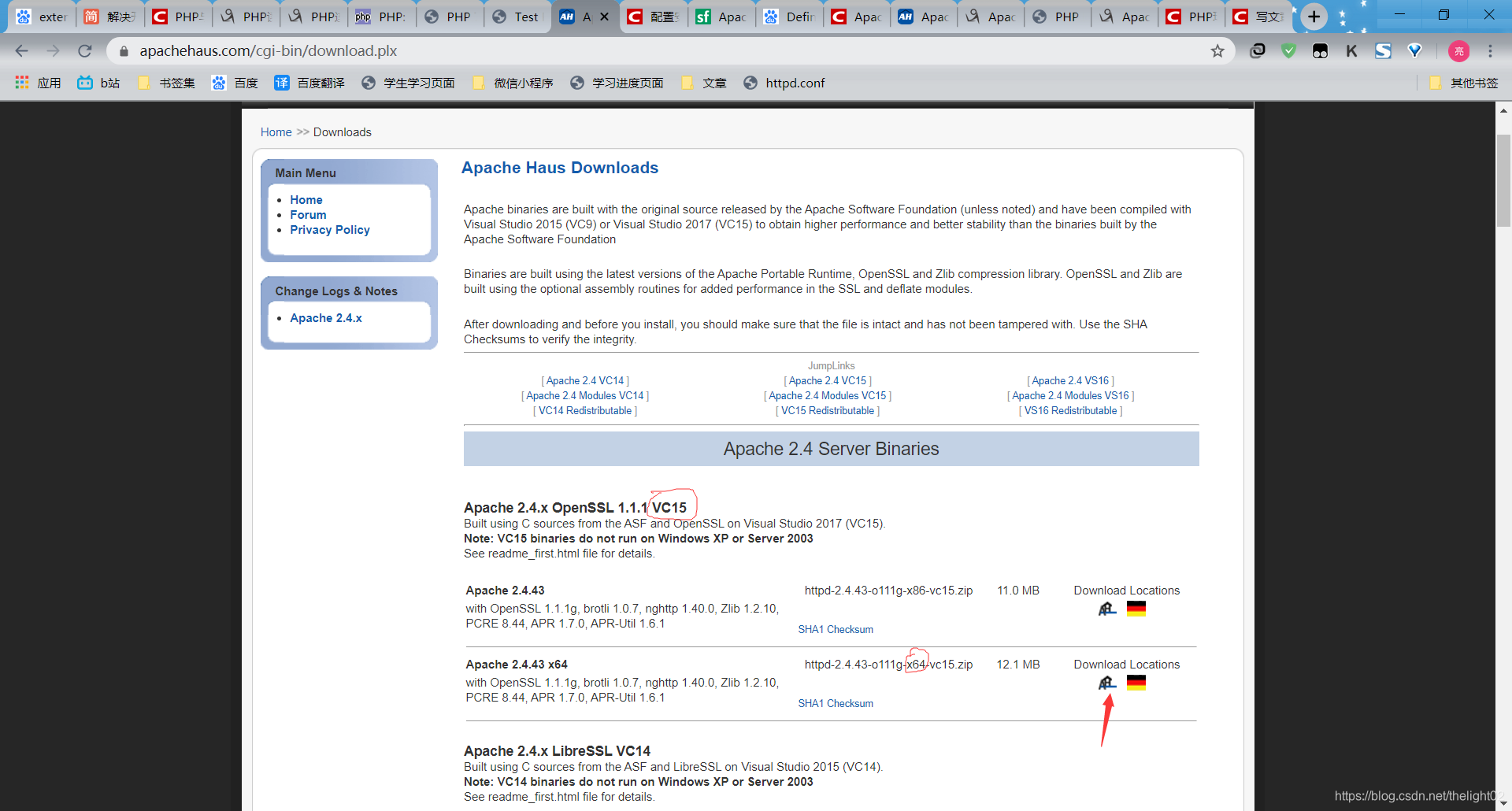This screenshot has width=1512, height=811.
Task: Click the 'httpd-2.4.43-o111g-x86-vc15.zip' filename
Action: (x=889, y=591)
